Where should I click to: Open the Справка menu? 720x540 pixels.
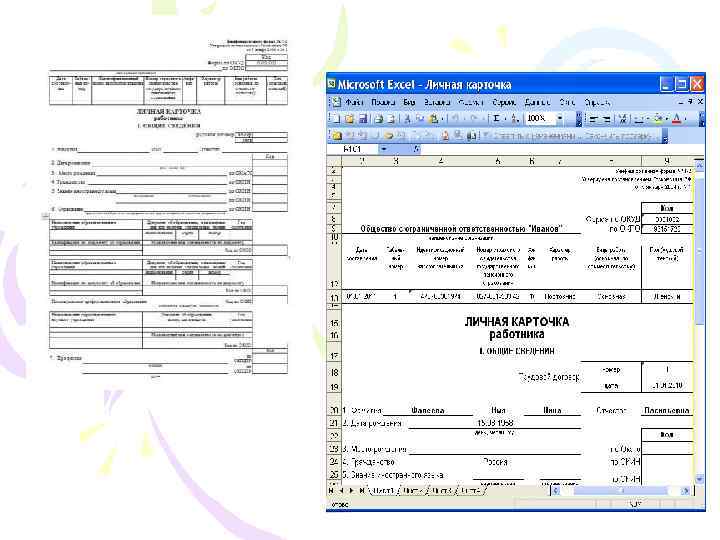pyautogui.click(x=597, y=102)
